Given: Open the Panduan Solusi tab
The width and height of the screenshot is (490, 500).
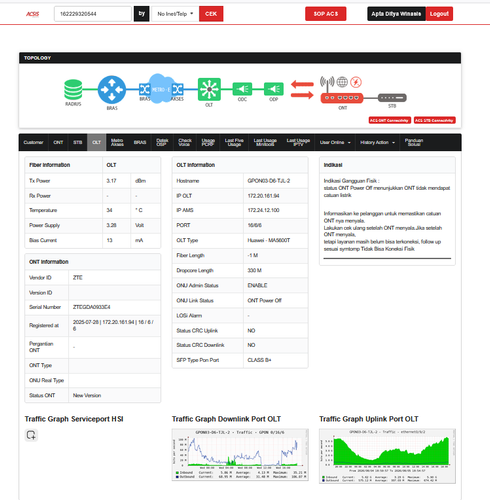Looking at the screenshot, I should coord(414,142).
